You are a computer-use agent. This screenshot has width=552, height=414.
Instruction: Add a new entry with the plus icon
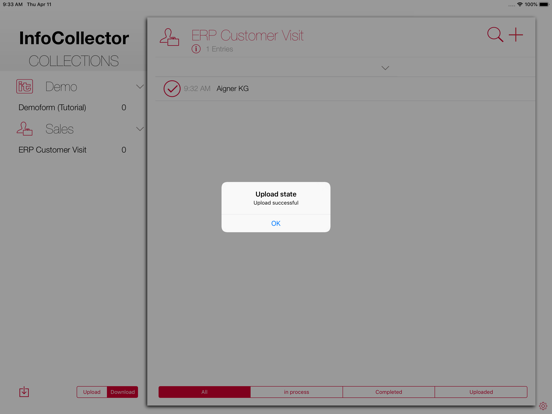(516, 34)
